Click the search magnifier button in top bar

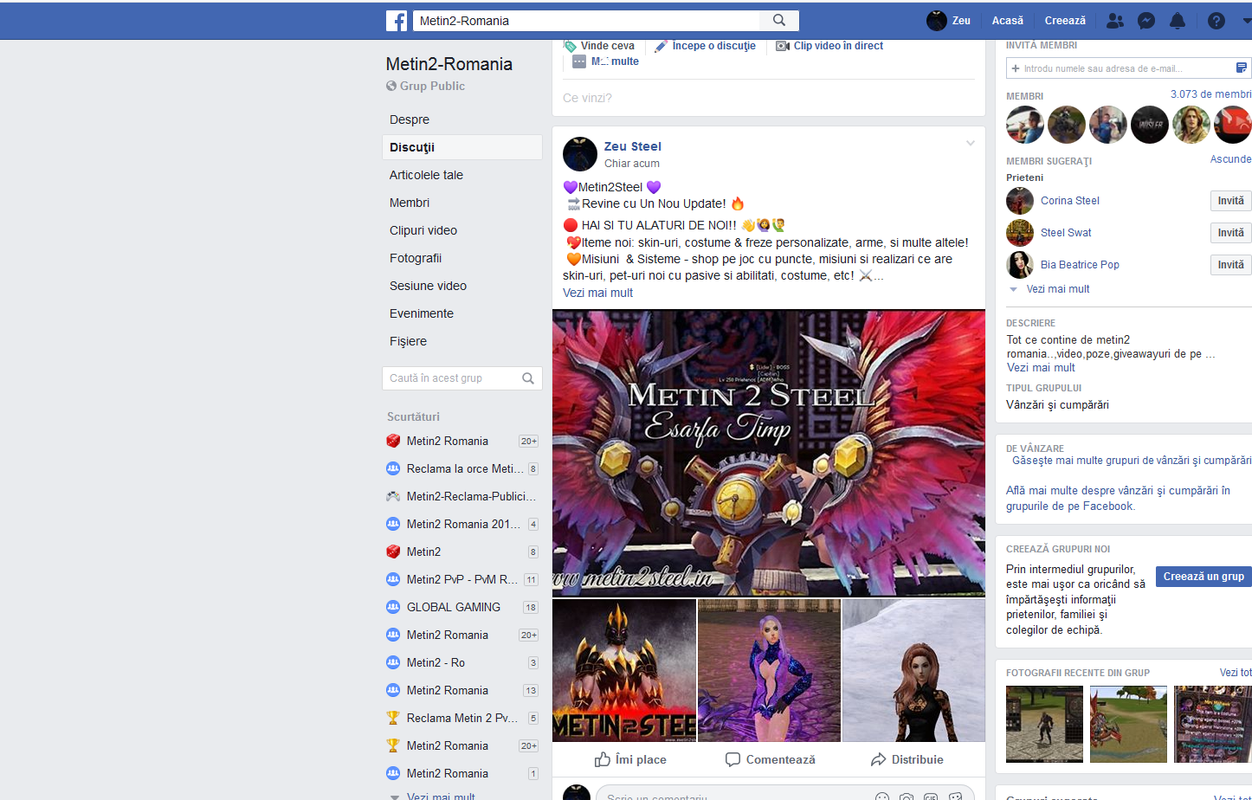tap(779, 20)
